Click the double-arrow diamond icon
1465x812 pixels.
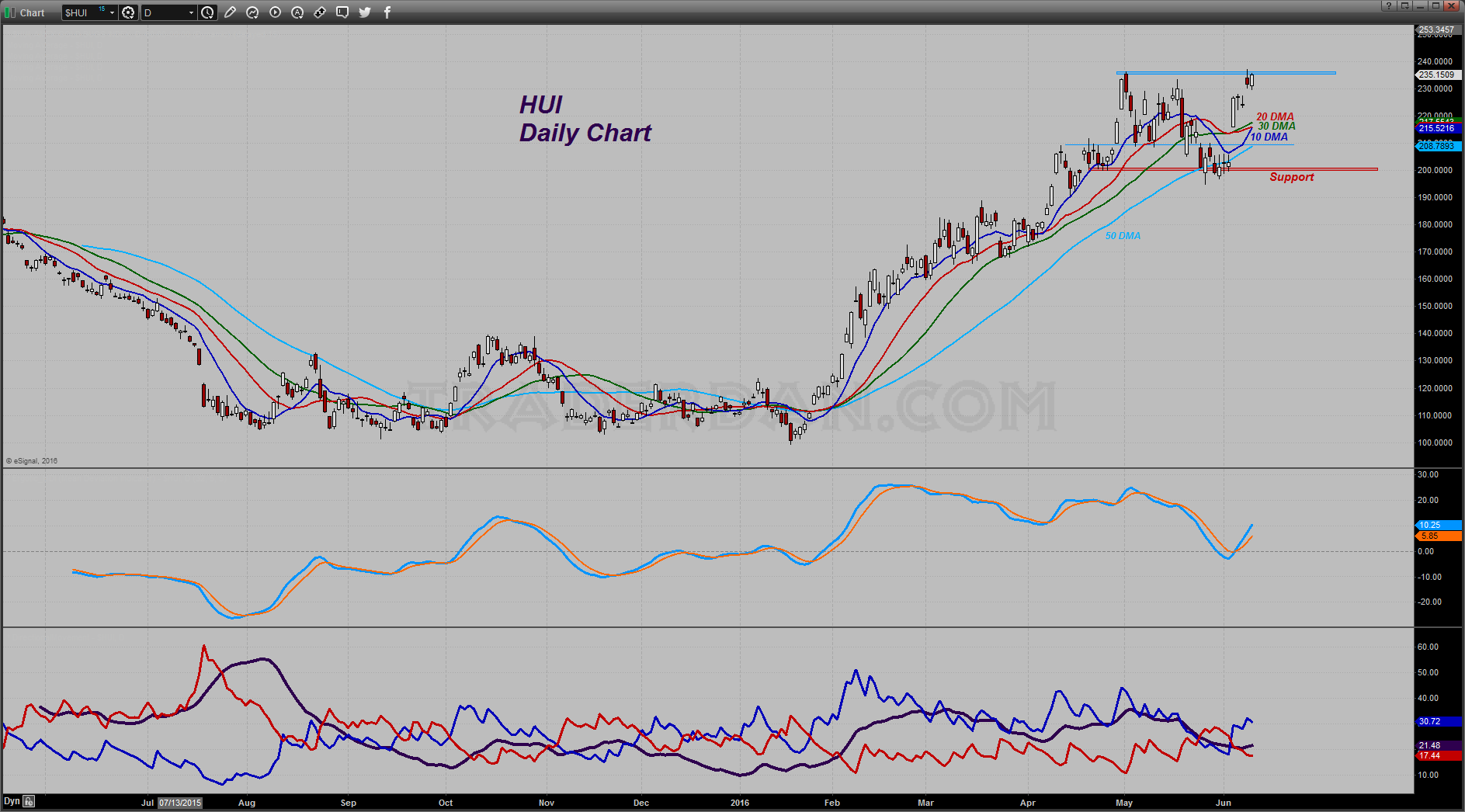[320, 12]
